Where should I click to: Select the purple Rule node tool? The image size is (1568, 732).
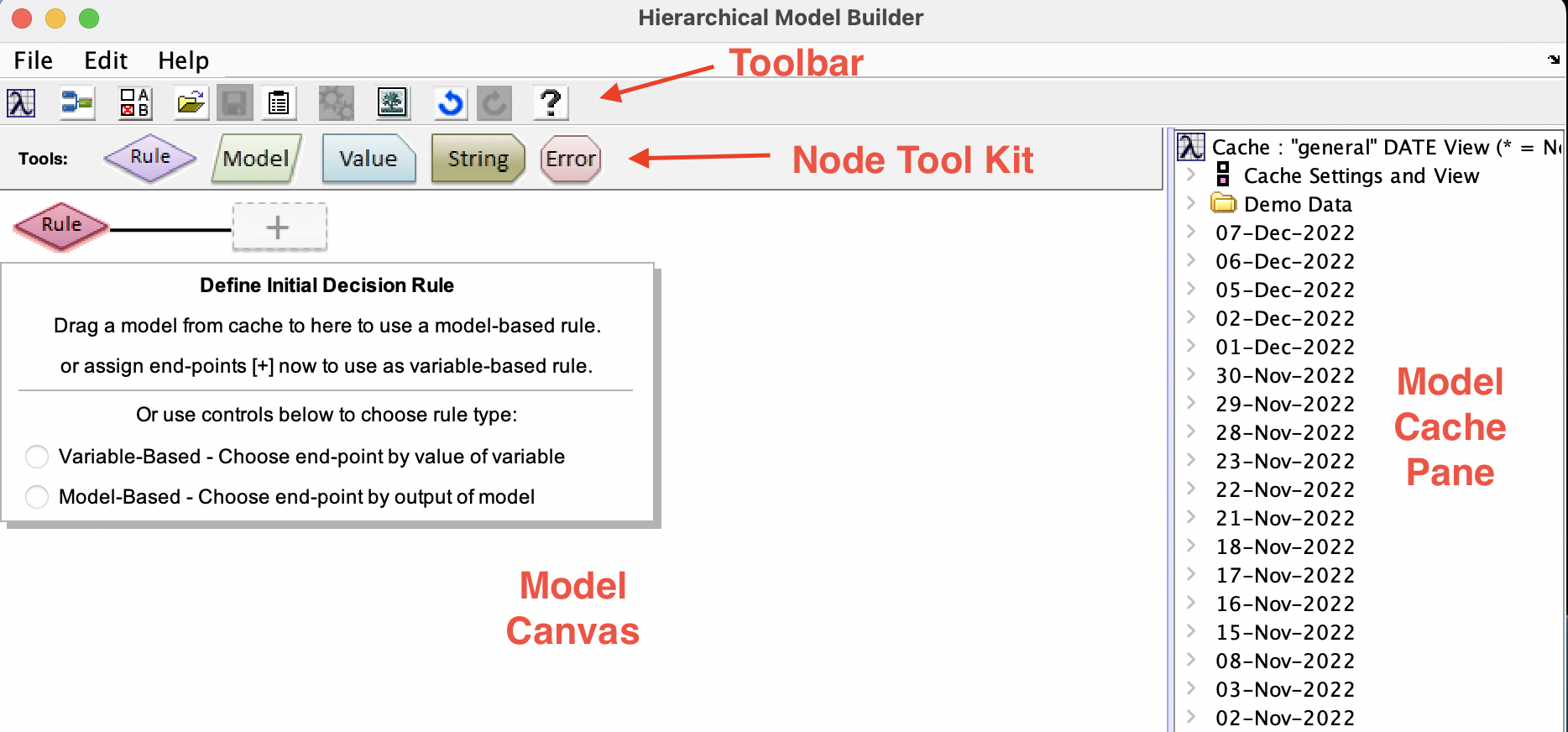[x=150, y=158]
